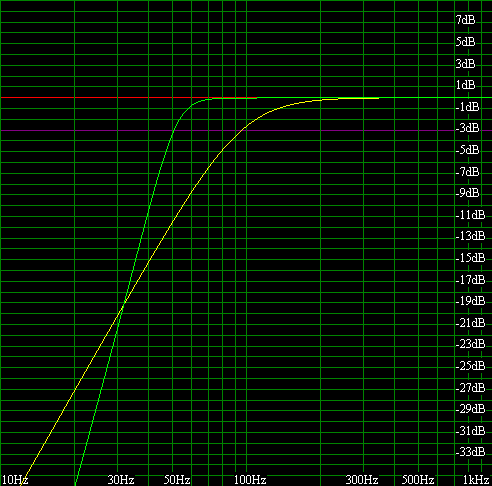Click where the yellow curve crosses the purple line

(x=242, y=130)
